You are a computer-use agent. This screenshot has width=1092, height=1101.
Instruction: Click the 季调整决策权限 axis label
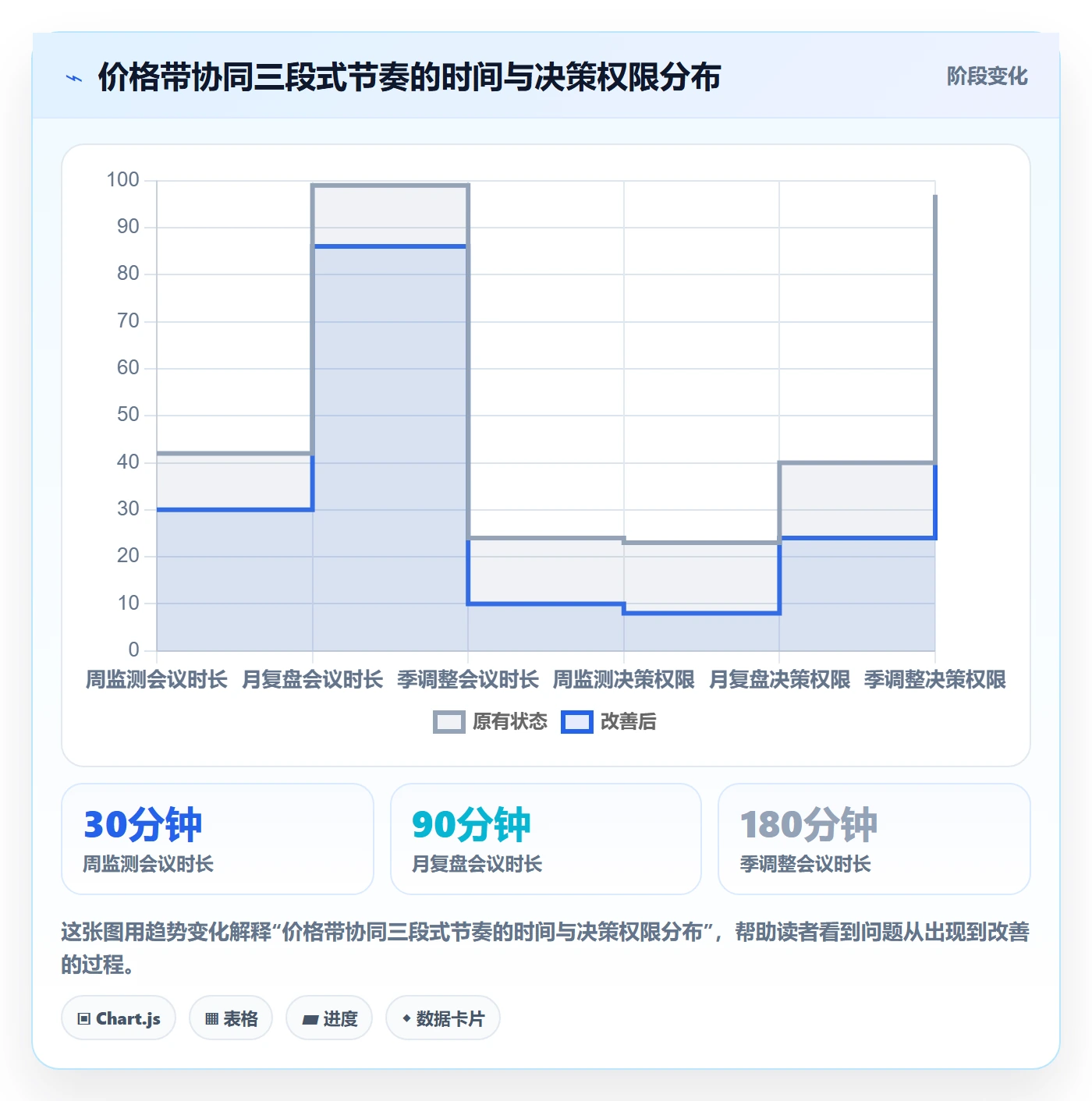pos(935,680)
